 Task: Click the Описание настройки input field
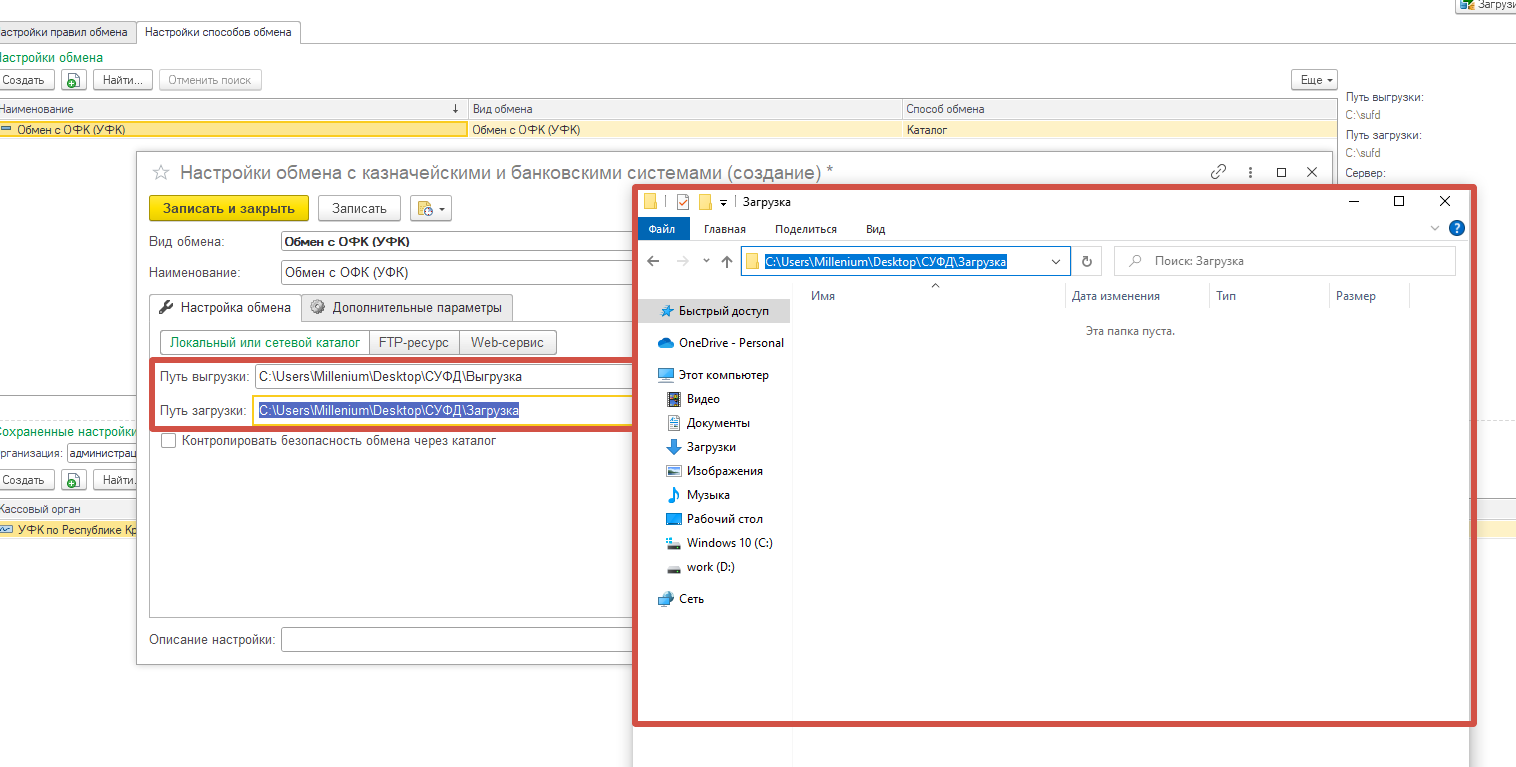[457, 639]
